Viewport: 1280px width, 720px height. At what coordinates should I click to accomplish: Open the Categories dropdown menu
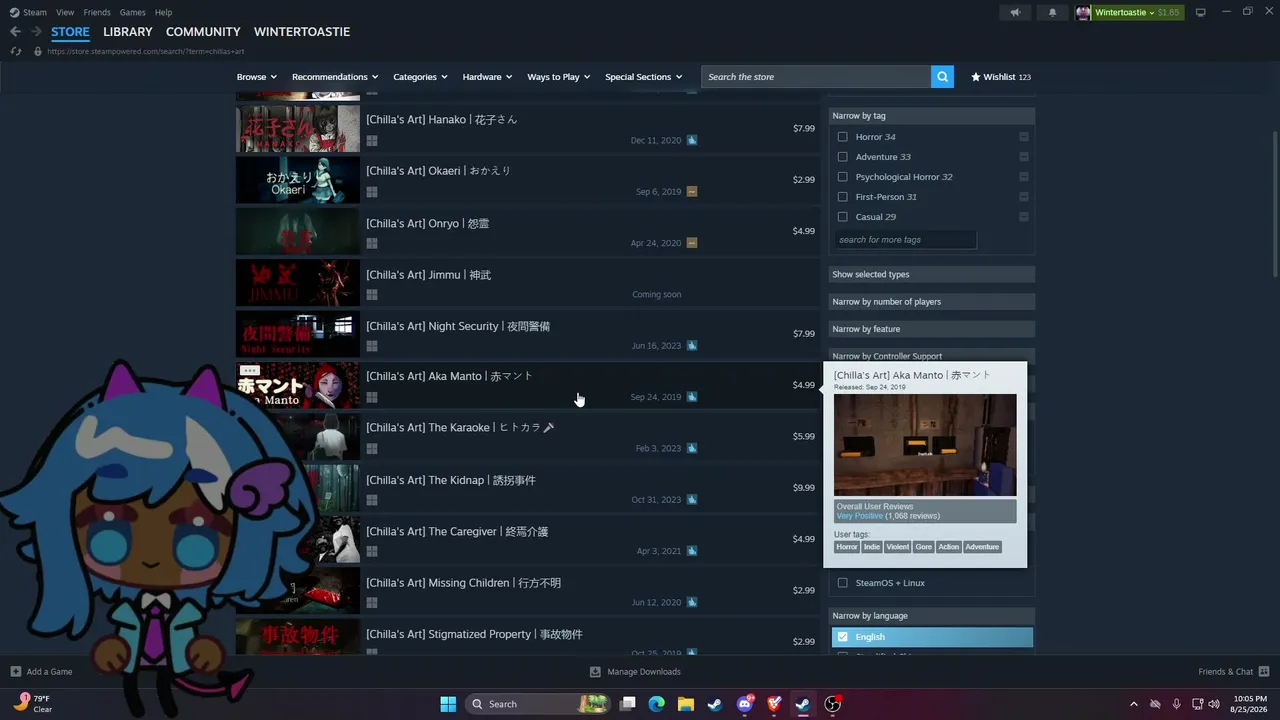(x=420, y=77)
